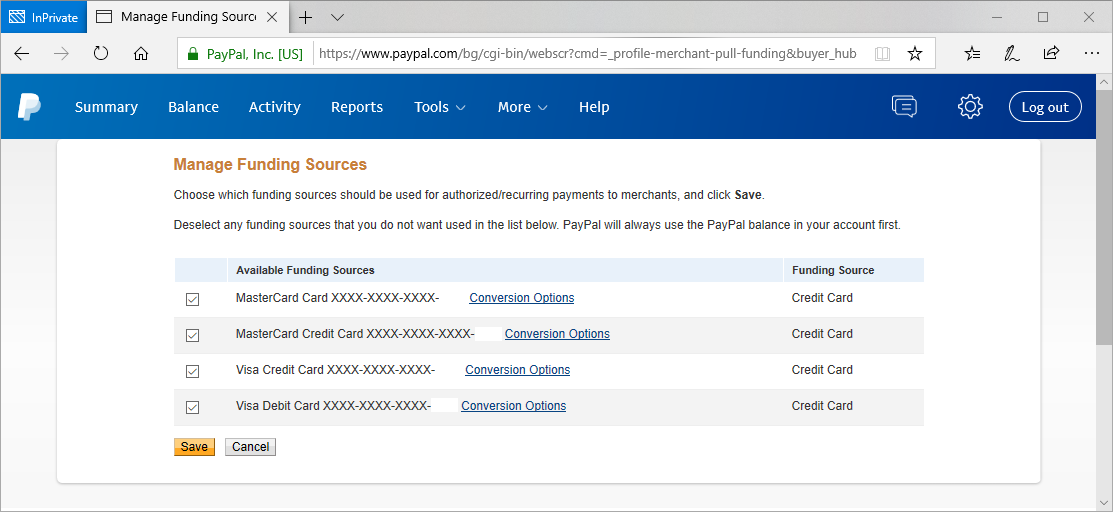Screen dimensions: 1113x512
Task: Open Conversion Options for Visa Credit Card
Action: (517, 370)
